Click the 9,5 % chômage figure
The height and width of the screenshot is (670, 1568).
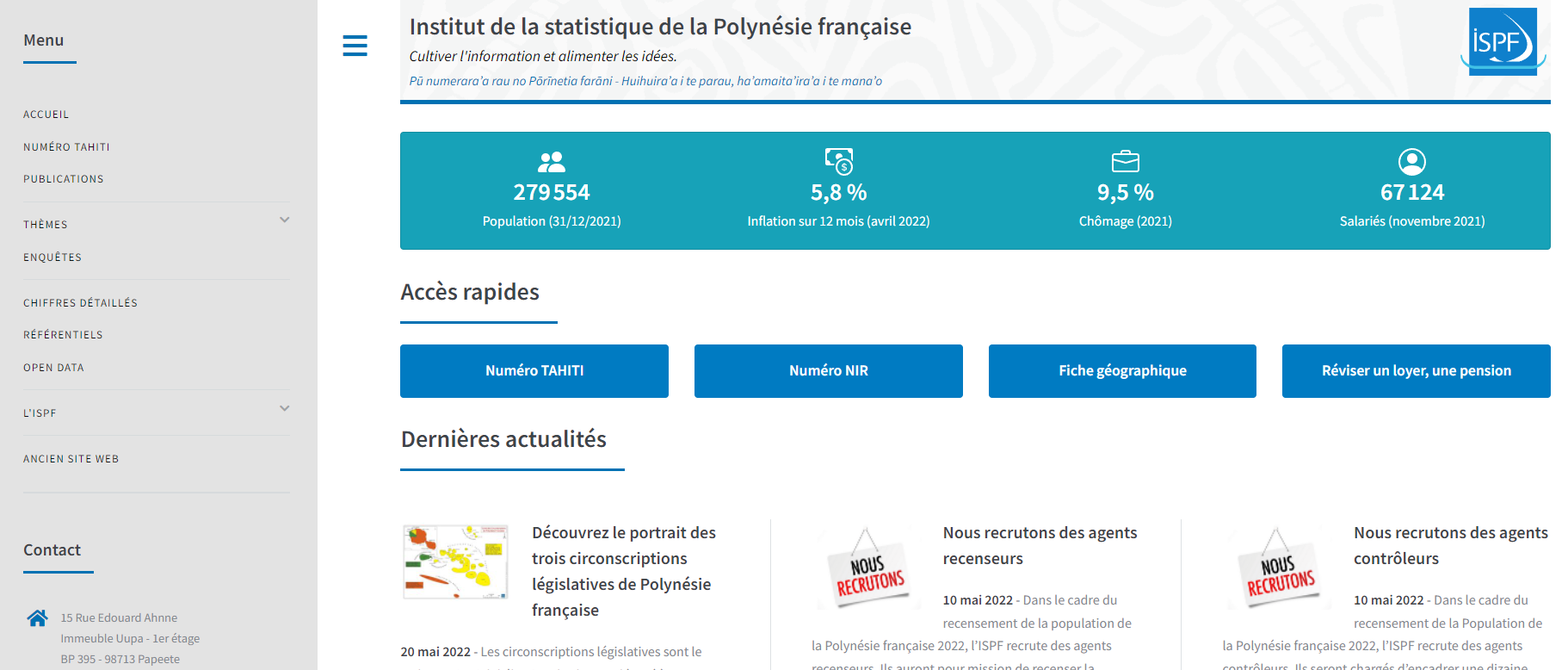(x=1126, y=192)
